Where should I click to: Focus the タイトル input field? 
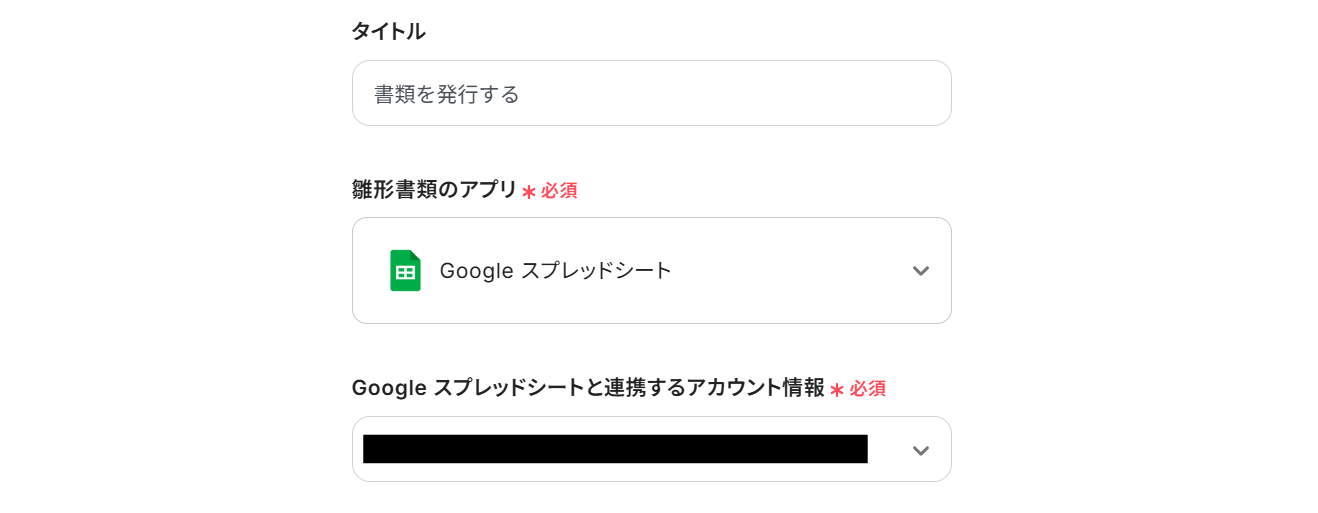651,94
